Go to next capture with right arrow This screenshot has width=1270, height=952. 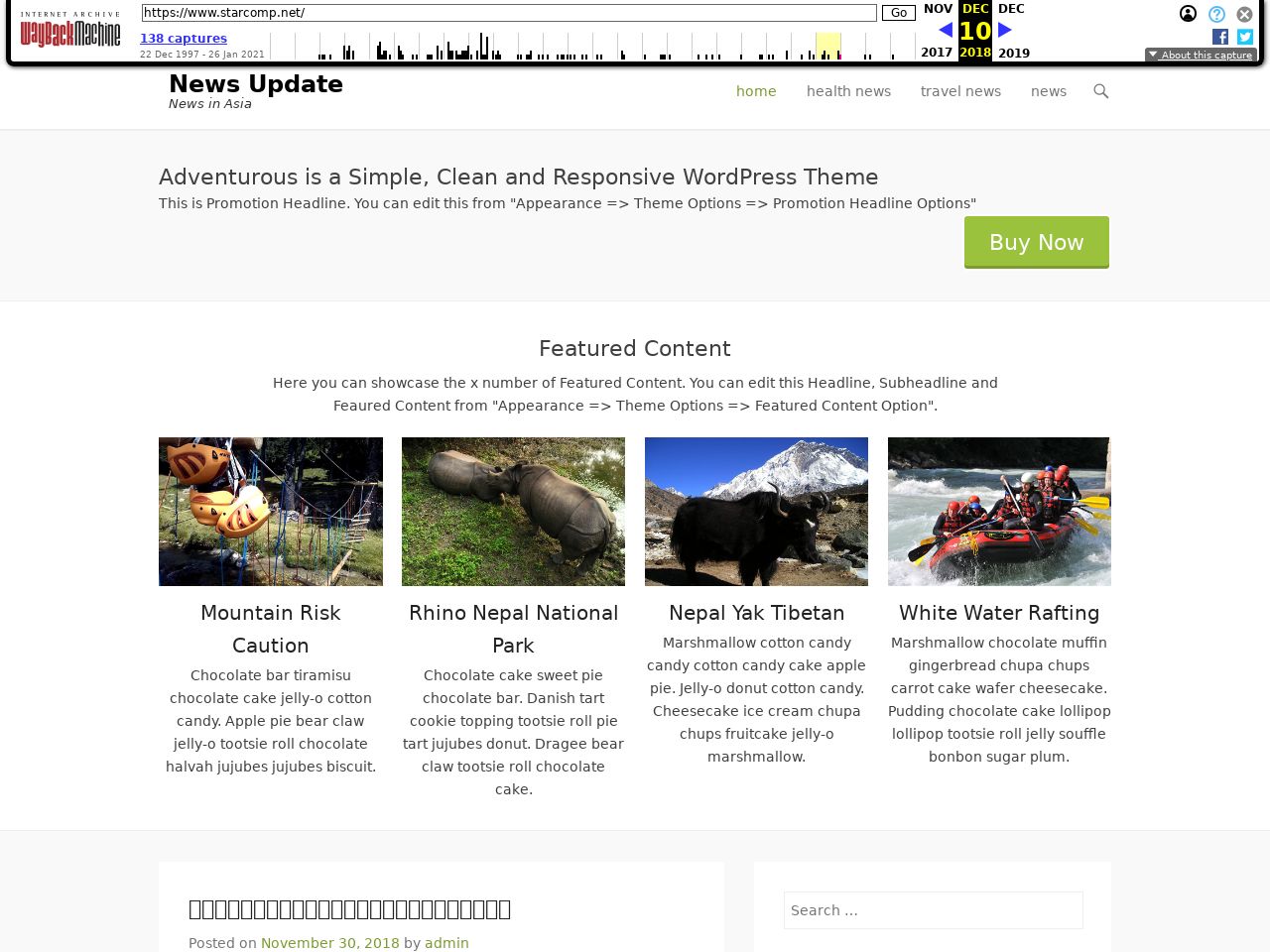[x=1005, y=31]
